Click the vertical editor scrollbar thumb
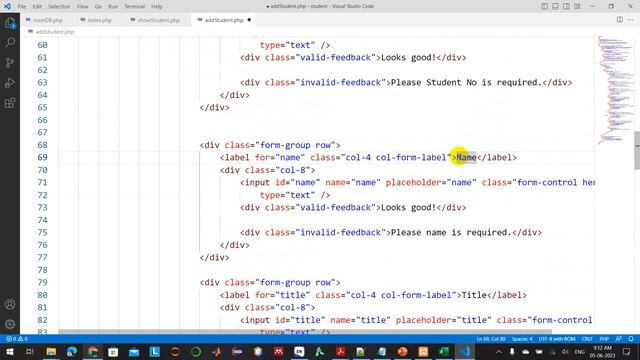 tap(637, 150)
